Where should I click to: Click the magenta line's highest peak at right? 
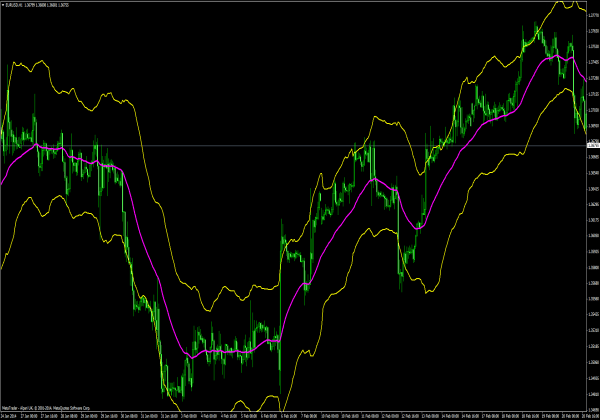553,57
